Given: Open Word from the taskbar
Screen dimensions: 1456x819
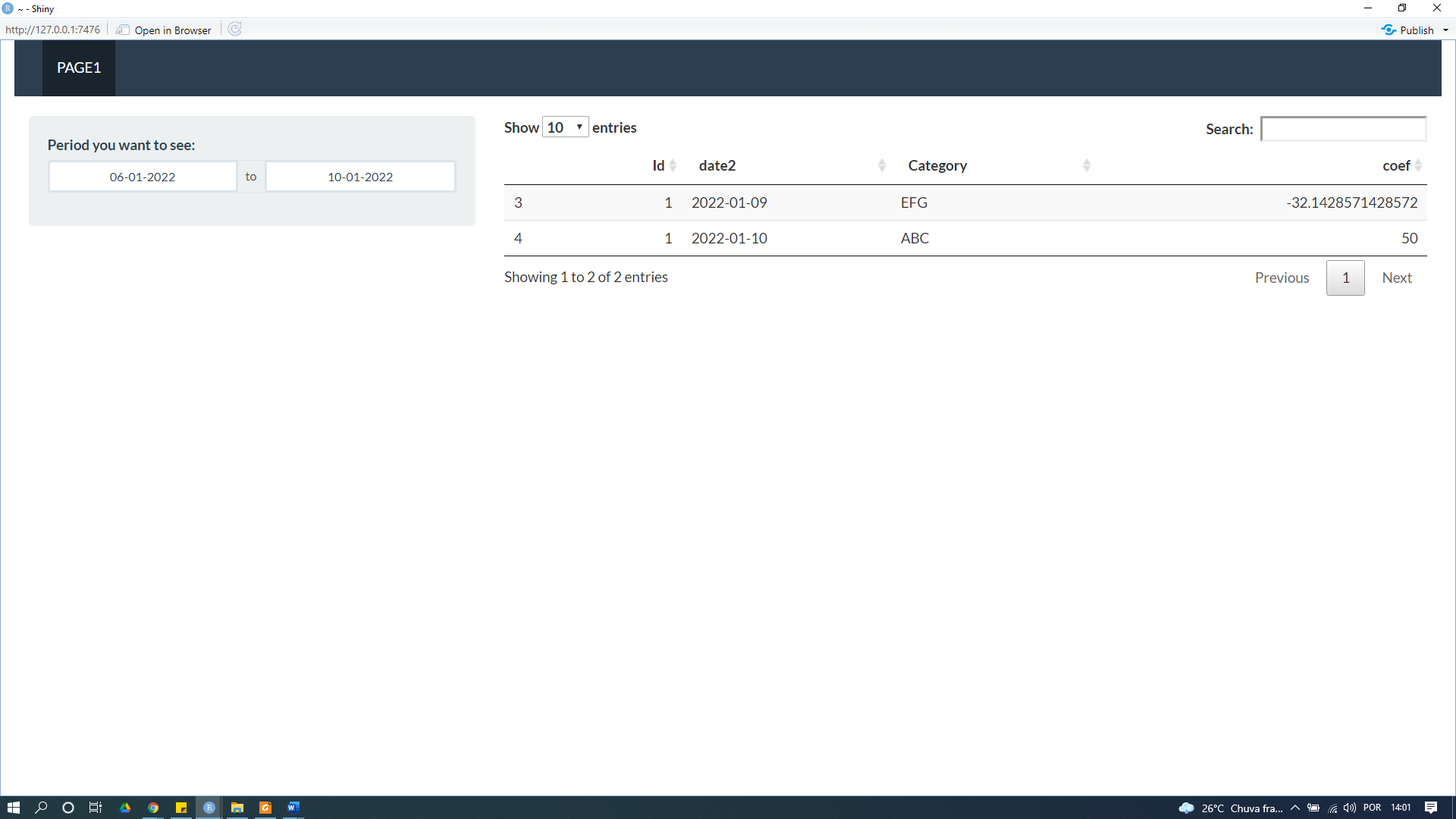Looking at the screenshot, I should pyautogui.click(x=293, y=808).
